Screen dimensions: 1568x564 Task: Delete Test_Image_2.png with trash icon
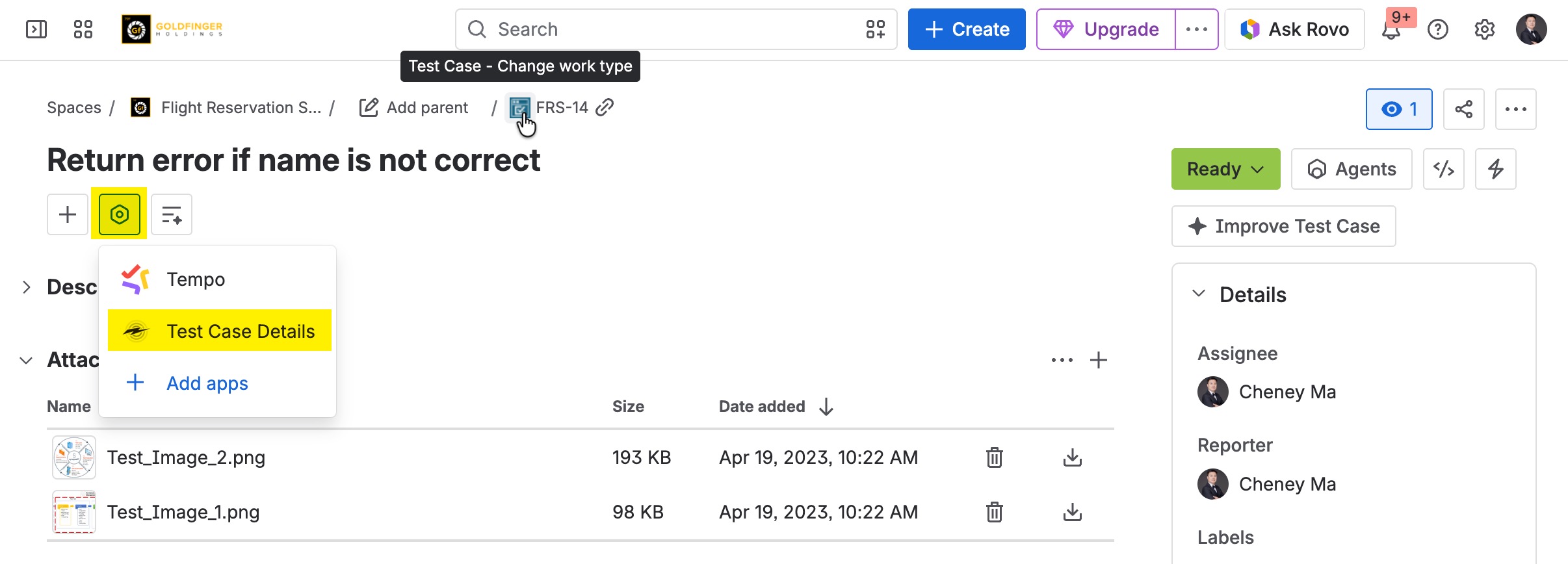click(x=995, y=457)
